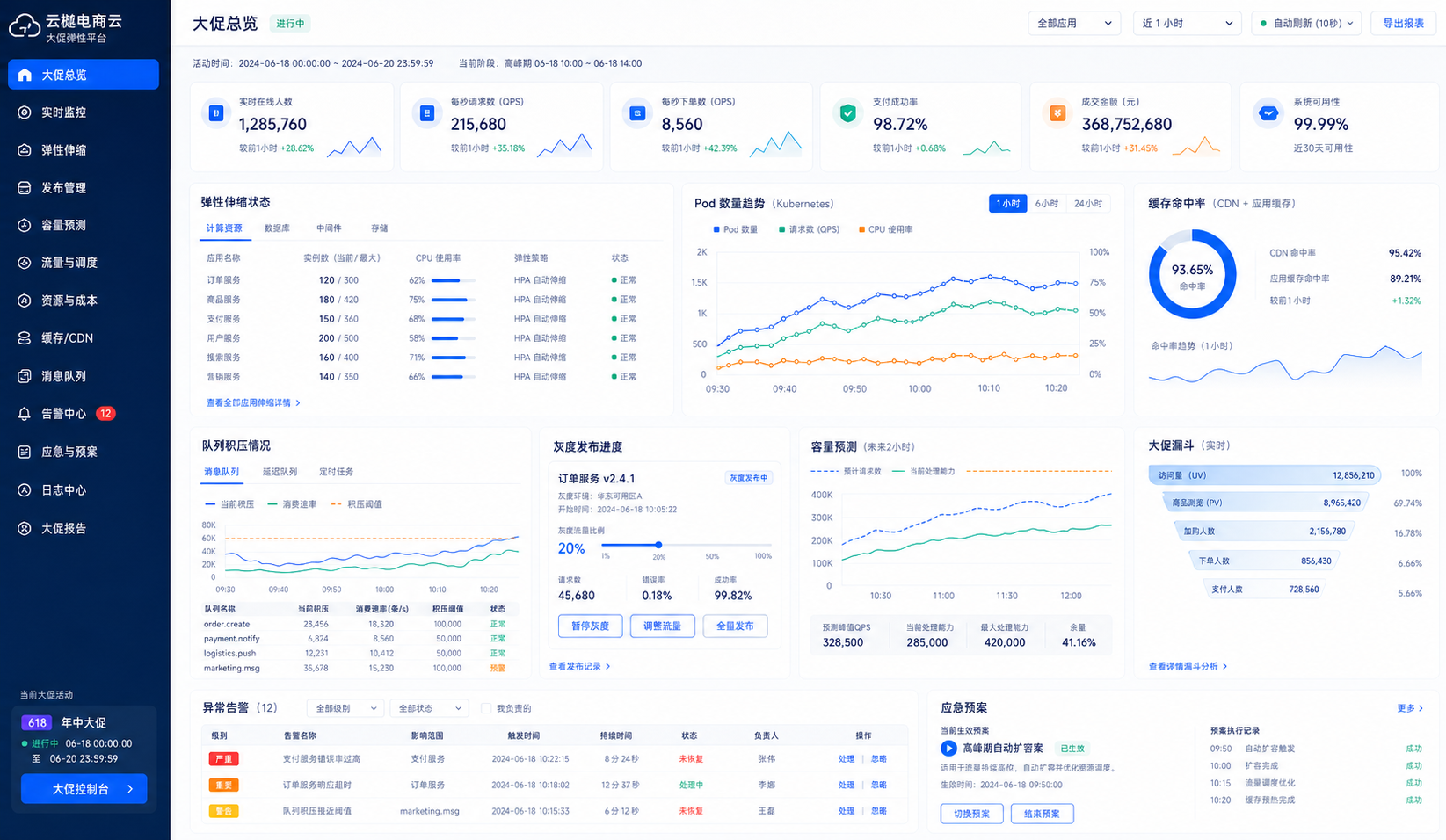This screenshot has height=840, width=1446.
Task: Expand 查看发布记录
Action: tap(579, 666)
